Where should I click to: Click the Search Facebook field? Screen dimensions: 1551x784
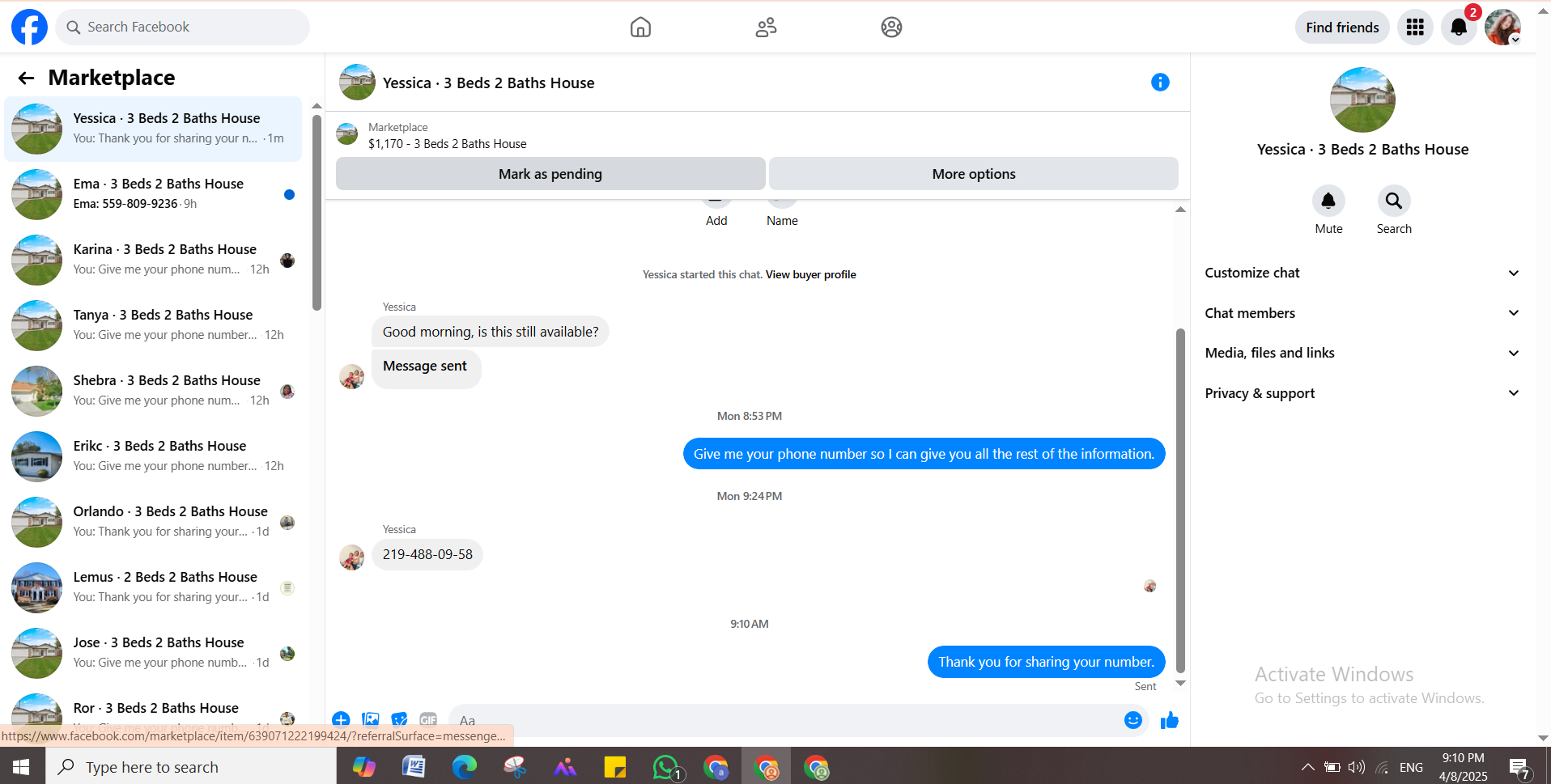183,27
